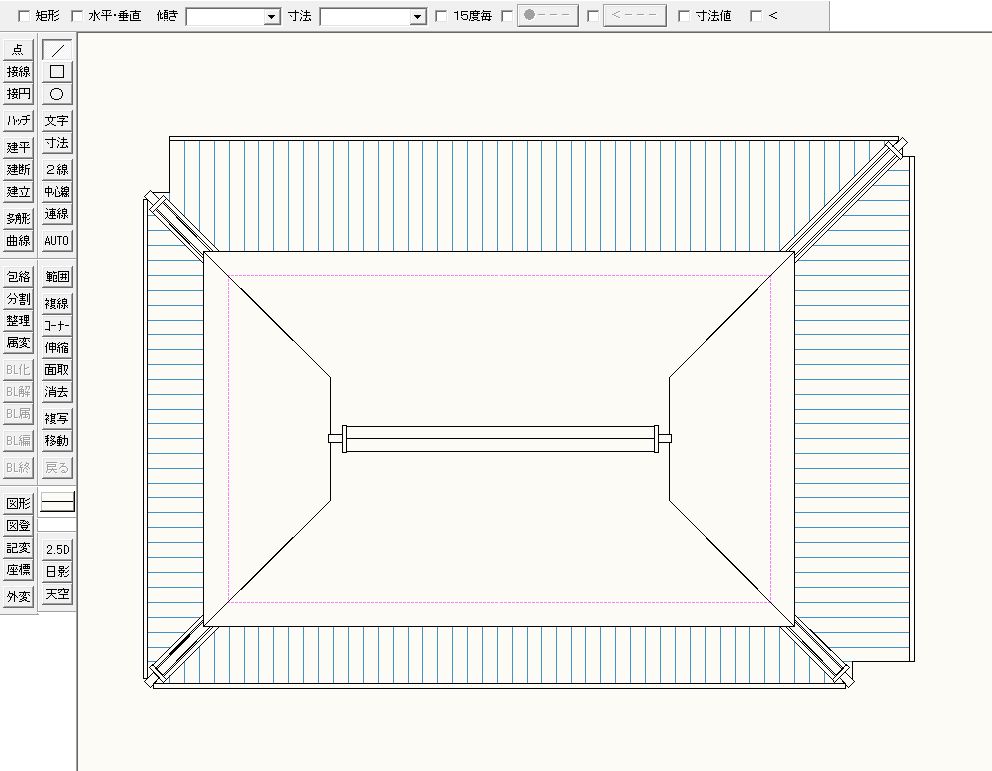Click the BL終 block end button
This screenshot has width=992, height=771.
click(18, 467)
